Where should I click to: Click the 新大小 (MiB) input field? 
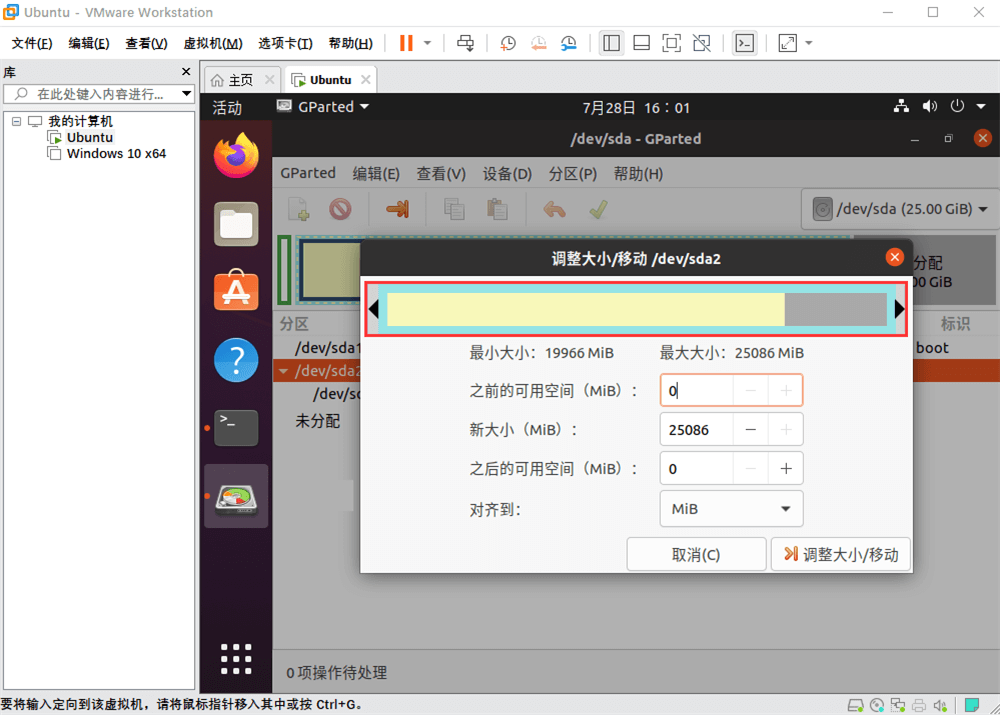pos(696,430)
